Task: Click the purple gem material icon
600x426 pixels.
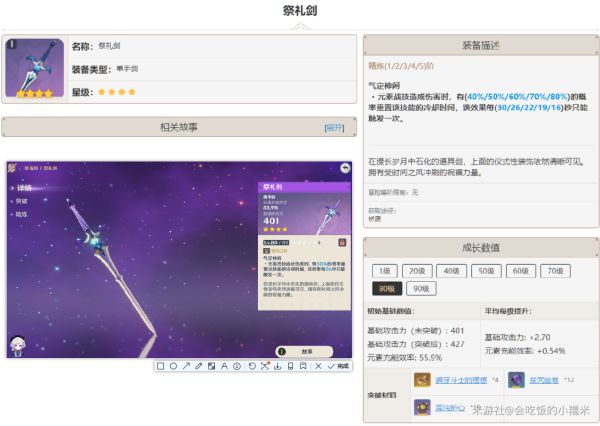Action: 516,380
